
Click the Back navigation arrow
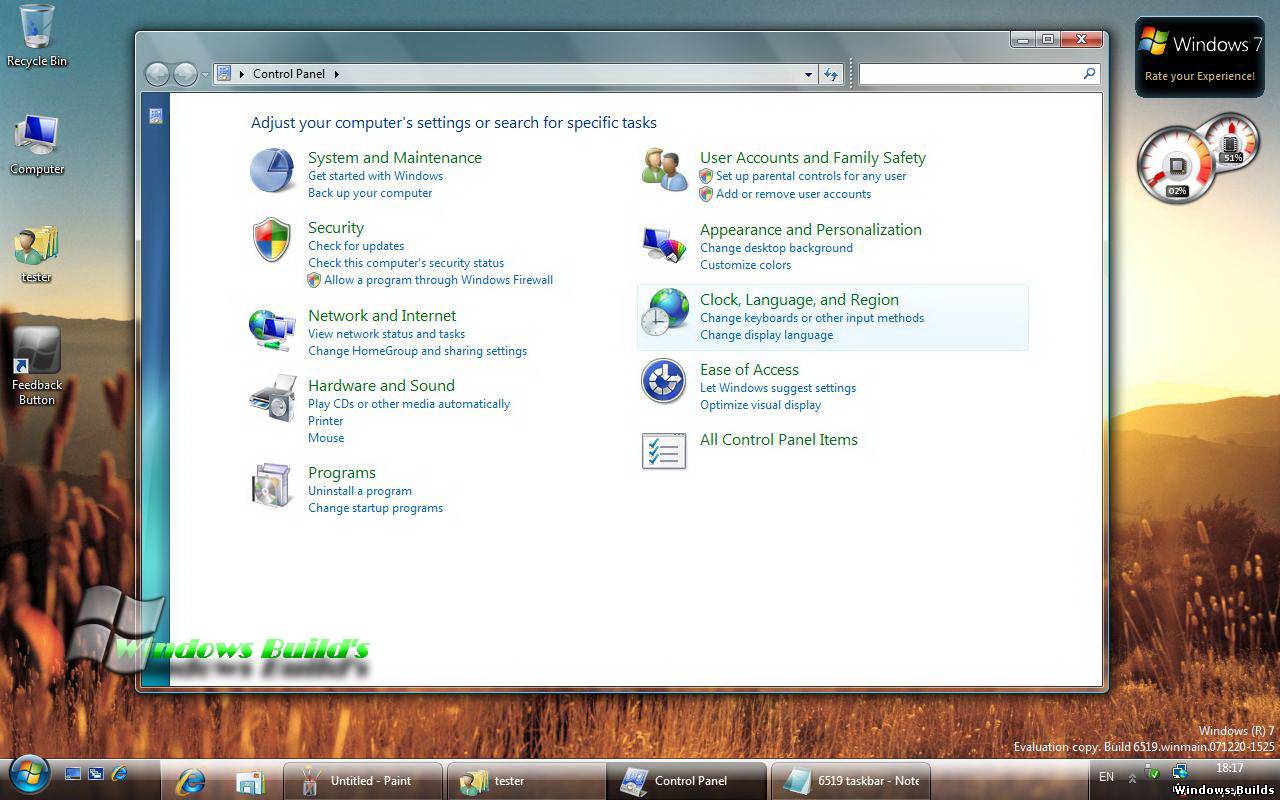pyautogui.click(x=157, y=74)
